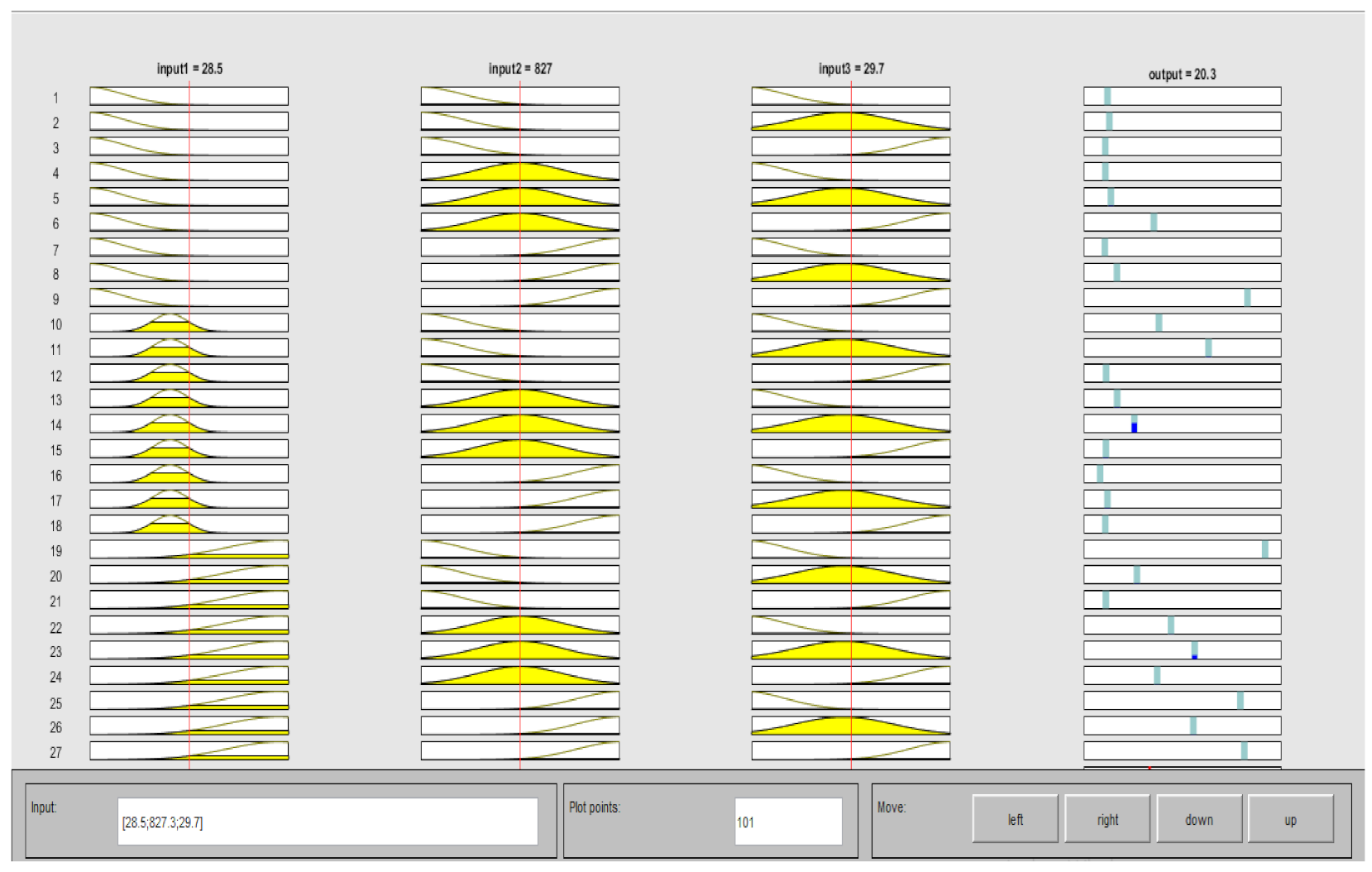Click the 'input1 = 28.5' column title

point(189,69)
